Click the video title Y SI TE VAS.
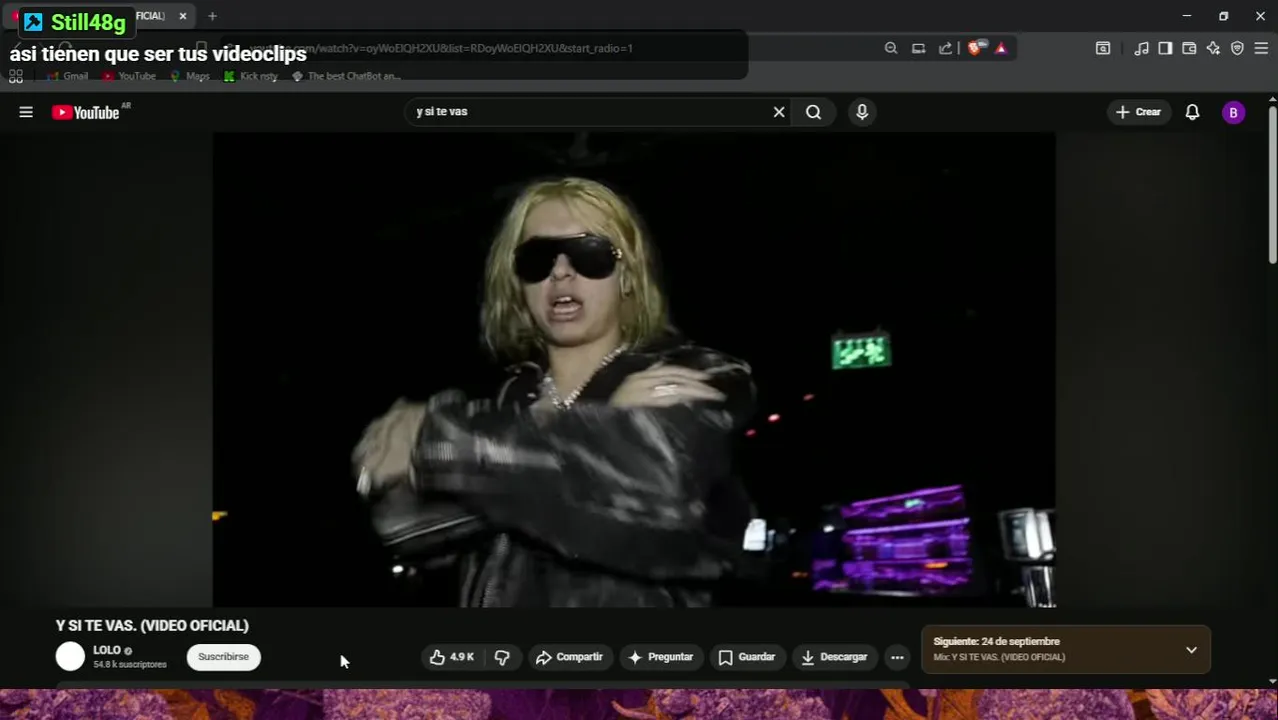This screenshot has height=720, width=1278. 152,625
